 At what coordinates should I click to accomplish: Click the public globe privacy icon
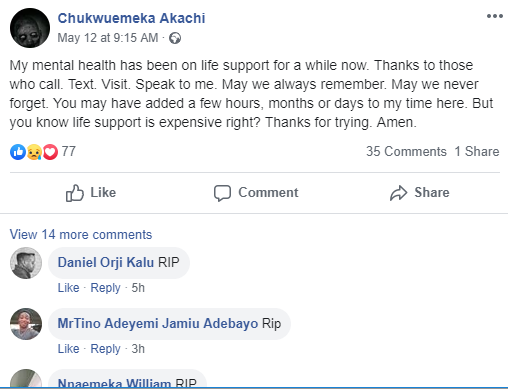click(175, 38)
